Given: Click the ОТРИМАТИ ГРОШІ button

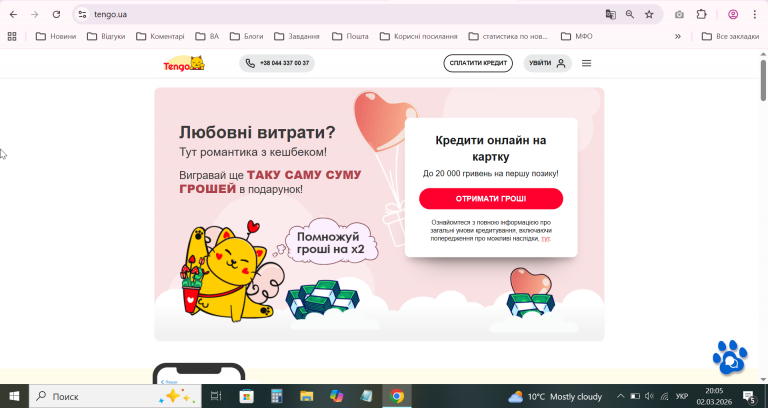Looking at the screenshot, I should [491, 199].
